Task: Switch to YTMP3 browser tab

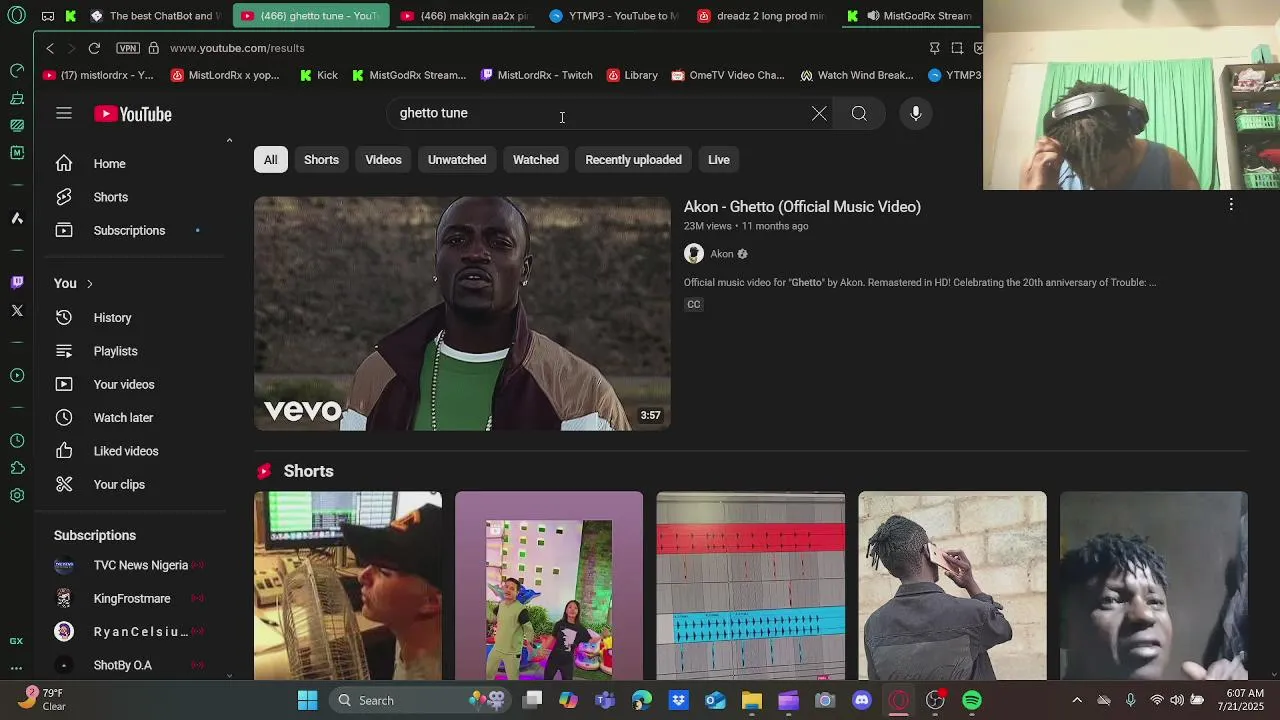Action: click(x=615, y=16)
